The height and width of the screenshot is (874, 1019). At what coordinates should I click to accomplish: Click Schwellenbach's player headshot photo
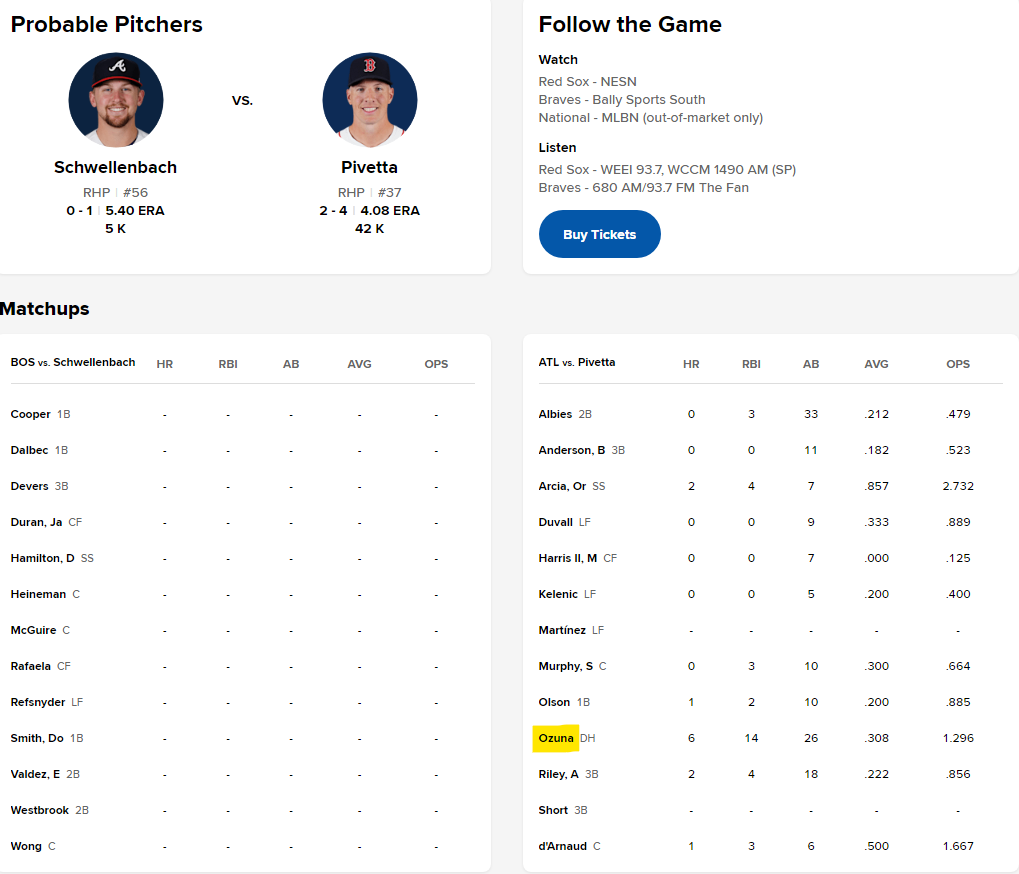click(x=116, y=100)
